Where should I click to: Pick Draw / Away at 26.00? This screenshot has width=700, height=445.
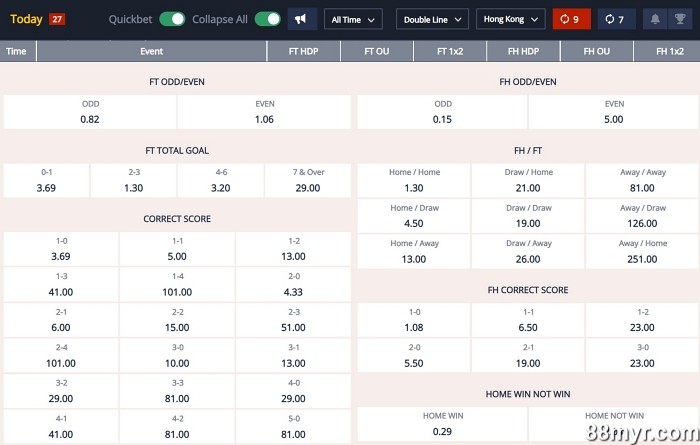[x=528, y=252]
